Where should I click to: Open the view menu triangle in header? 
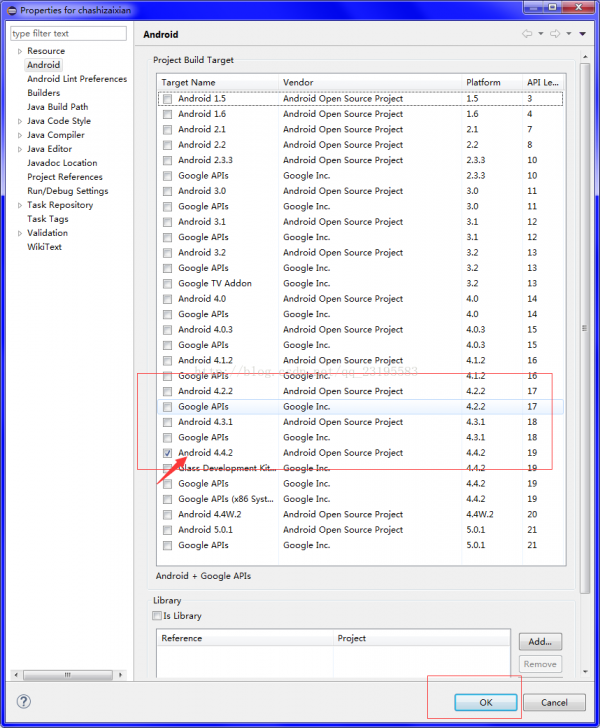[x=582, y=33]
